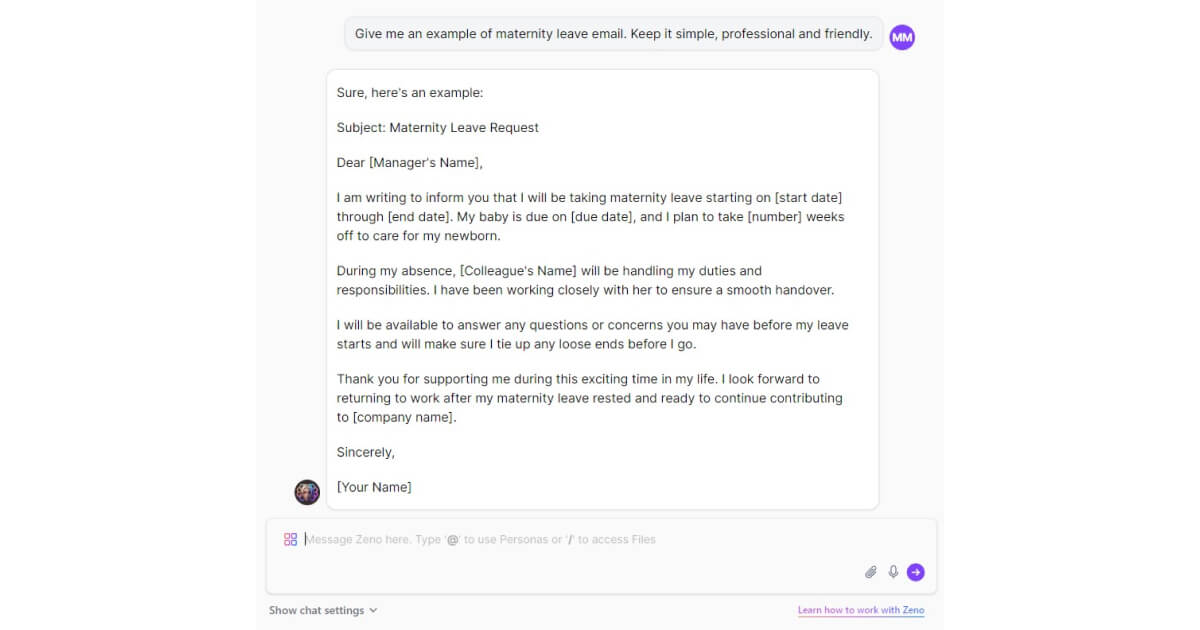Viewport: 1200px width, 630px height.
Task: Select the paperclip to add an attachment
Action: click(870, 572)
